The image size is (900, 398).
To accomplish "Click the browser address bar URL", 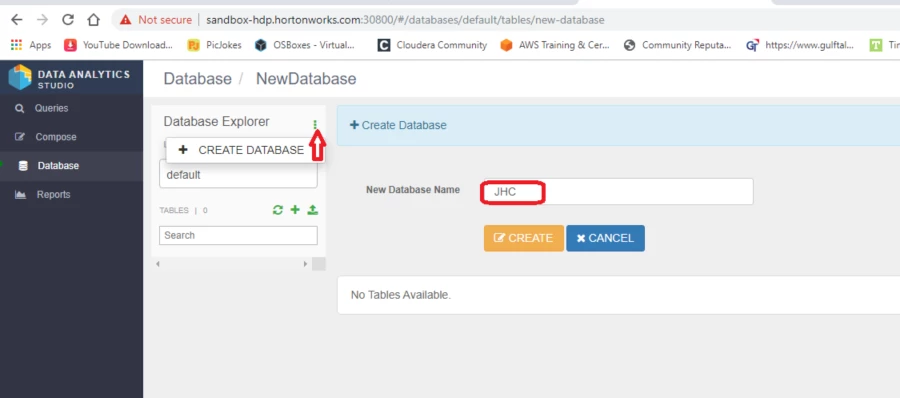I will tap(405, 20).
